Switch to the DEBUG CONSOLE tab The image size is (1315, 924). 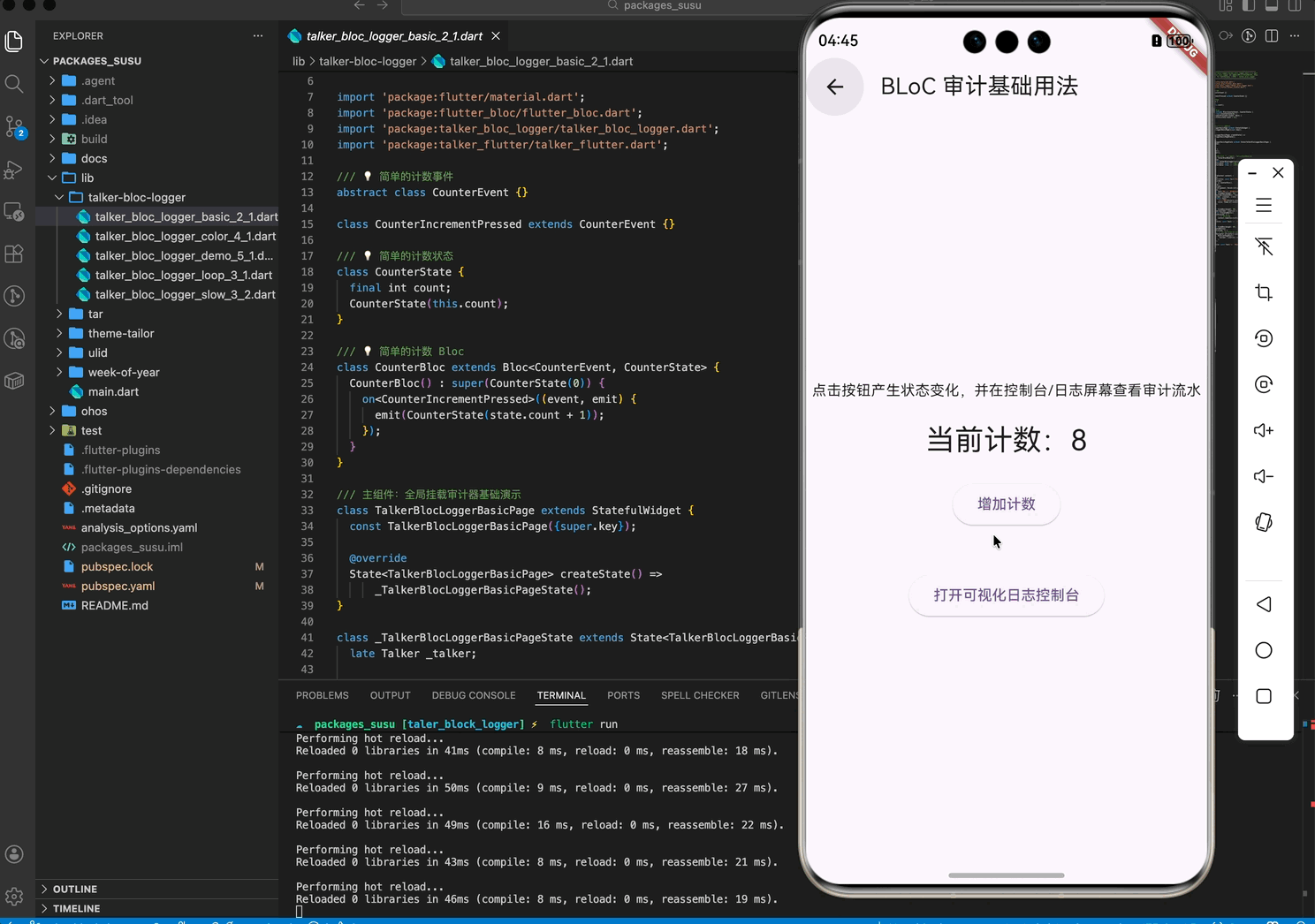click(474, 695)
